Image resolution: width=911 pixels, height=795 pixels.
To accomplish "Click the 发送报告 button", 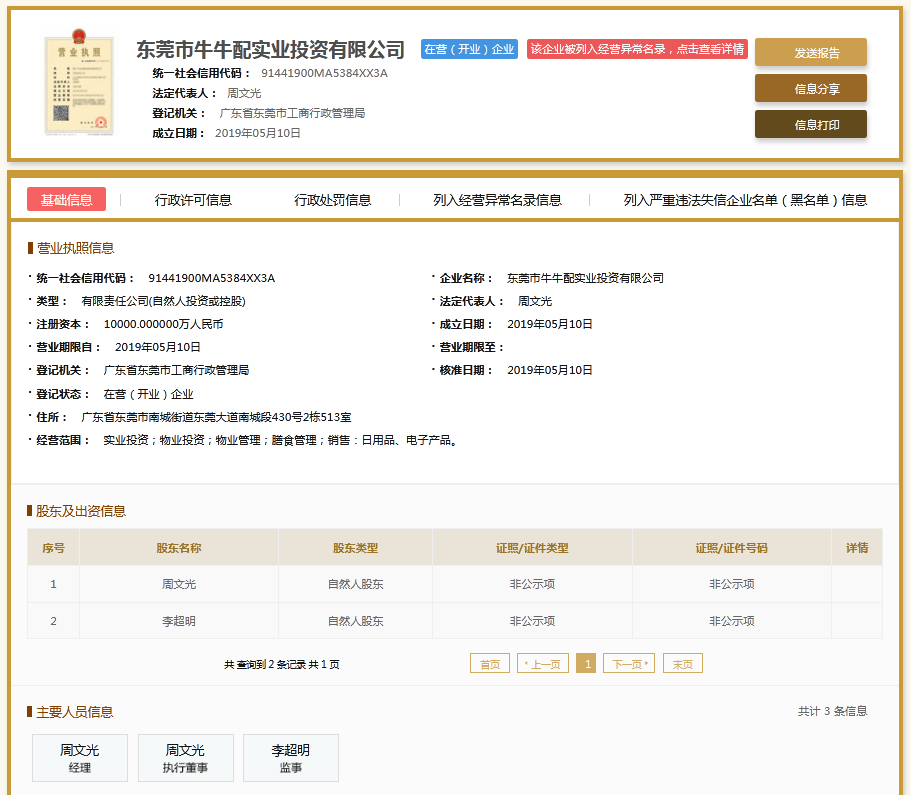I will [810, 52].
